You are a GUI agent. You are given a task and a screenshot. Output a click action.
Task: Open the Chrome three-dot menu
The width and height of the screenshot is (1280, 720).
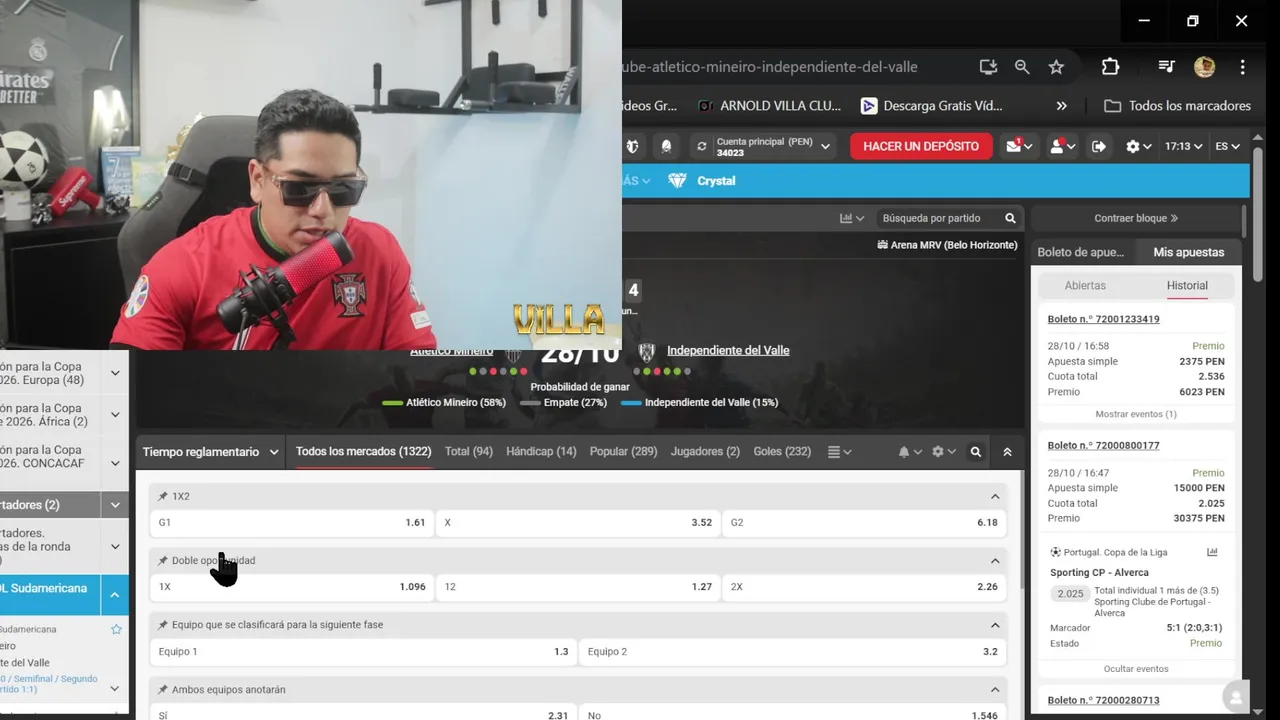(1243, 67)
